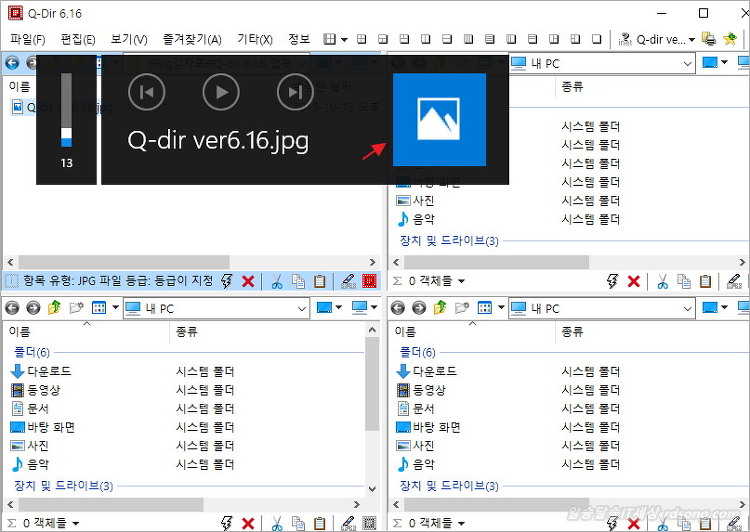Click the new folder icon in the bottom-left pane
This screenshot has width=750, height=532.
tap(77, 308)
